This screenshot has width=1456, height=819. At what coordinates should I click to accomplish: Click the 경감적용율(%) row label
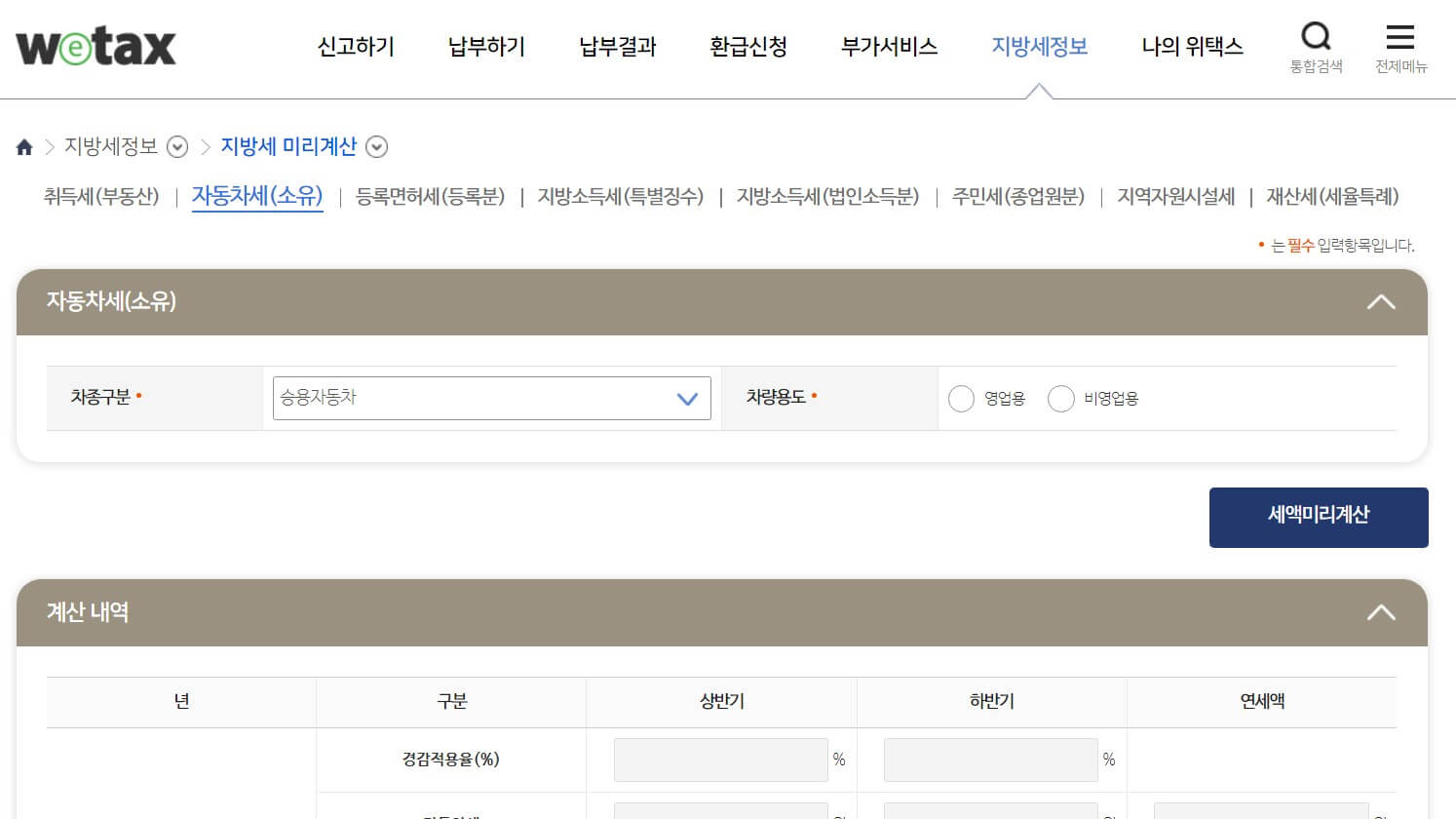pyautogui.click(x=451, y=760)
